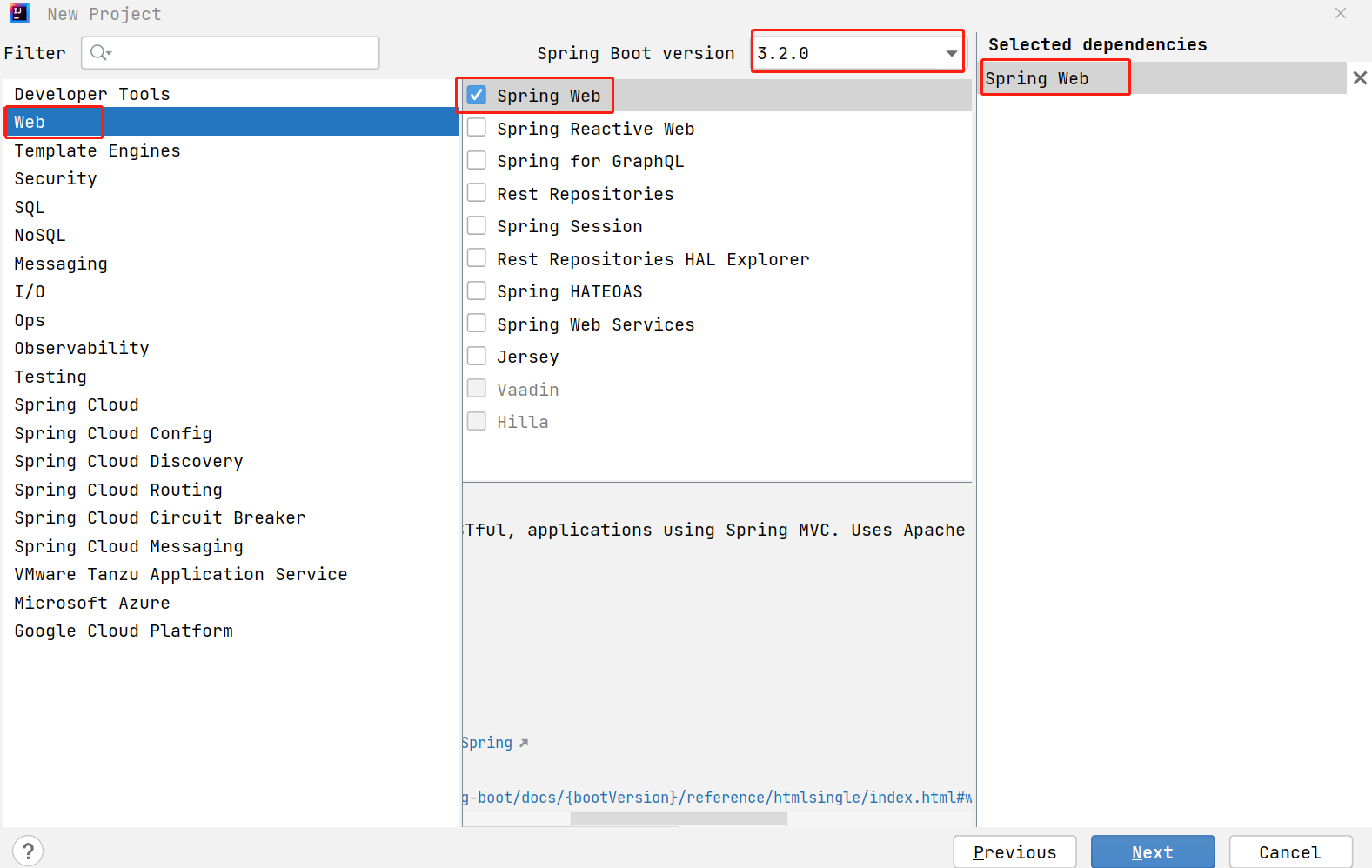The width and height of the screenshot is (1372, 868).
Task: Check the Rest Repositories option
Action: pyautogui.click(x=477, y=193)
